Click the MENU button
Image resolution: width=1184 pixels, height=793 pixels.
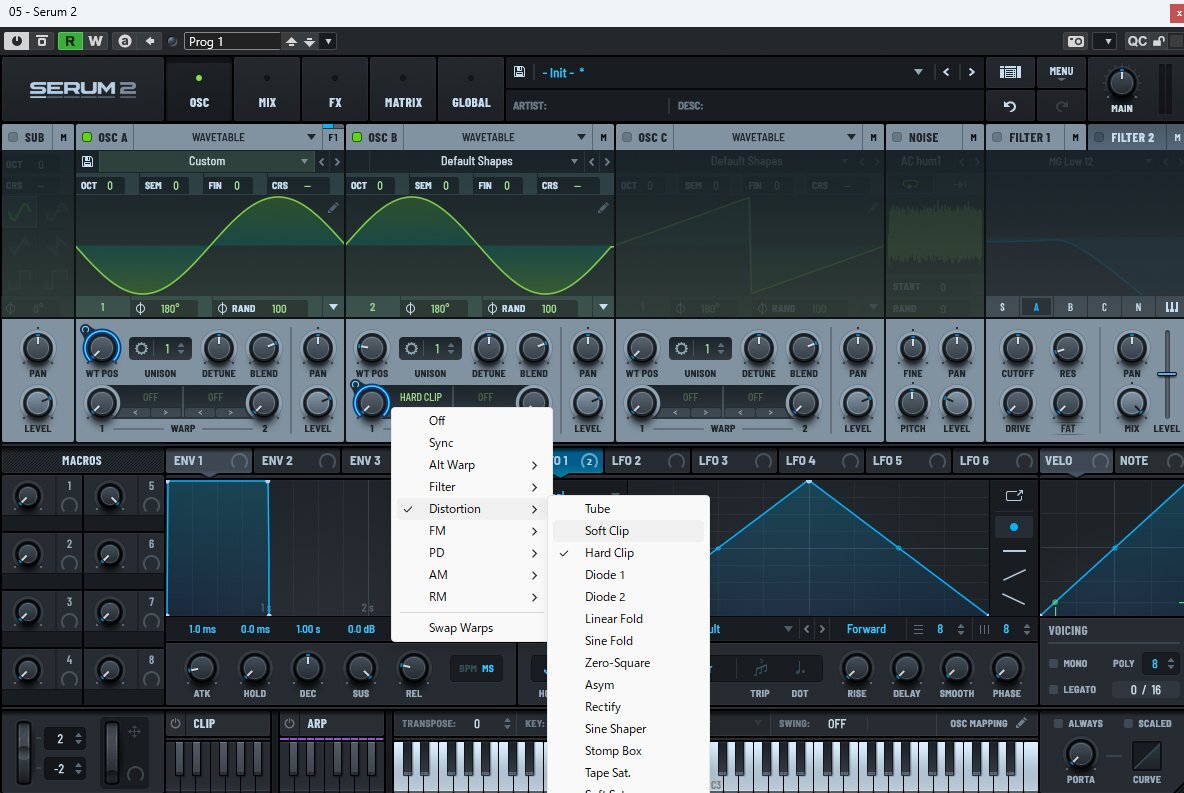pyautogui.click(x=1061, y=72)
